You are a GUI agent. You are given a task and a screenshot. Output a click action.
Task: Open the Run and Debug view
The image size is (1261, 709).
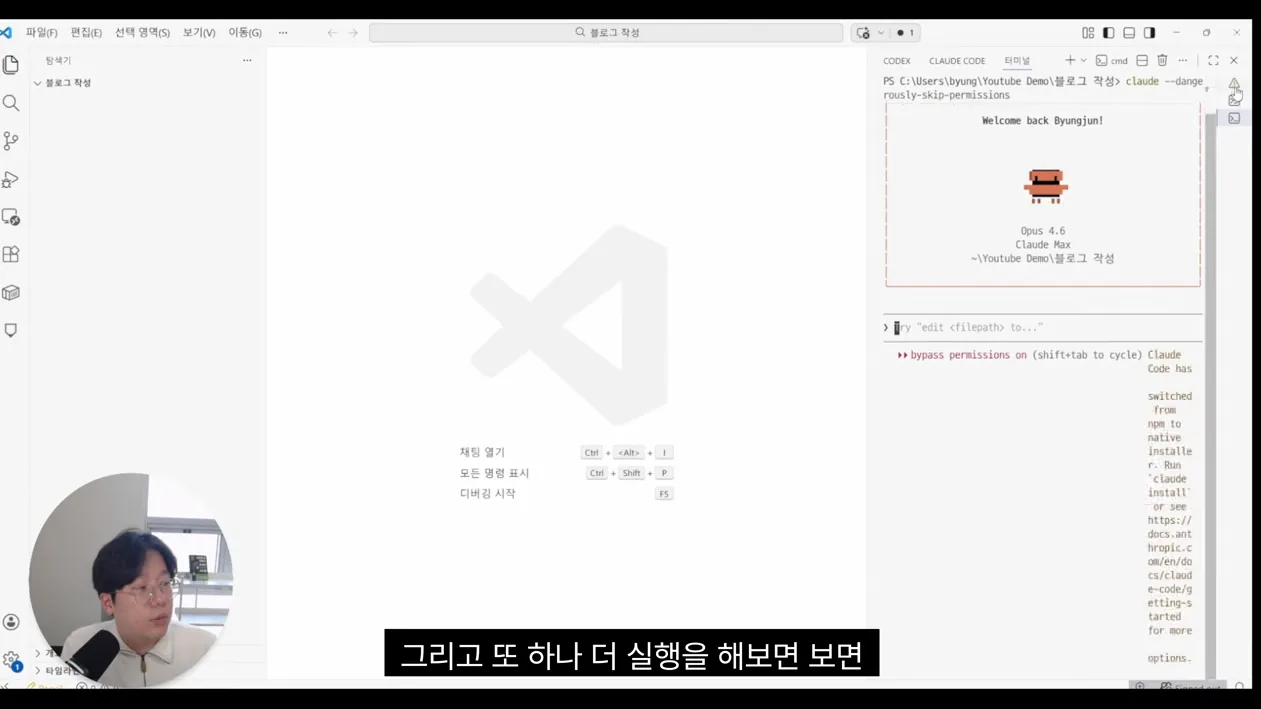pyautogui.click(x=11, y=179)
